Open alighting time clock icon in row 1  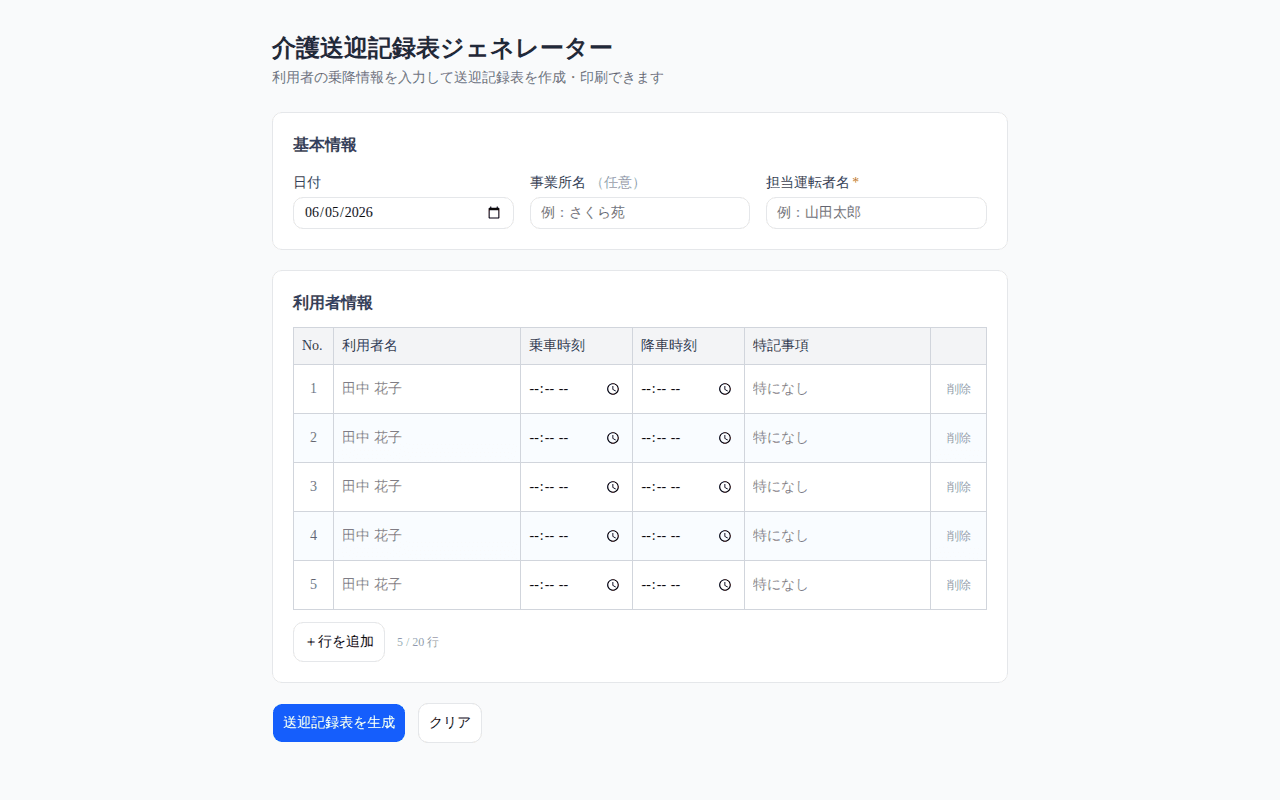point(725,389)
